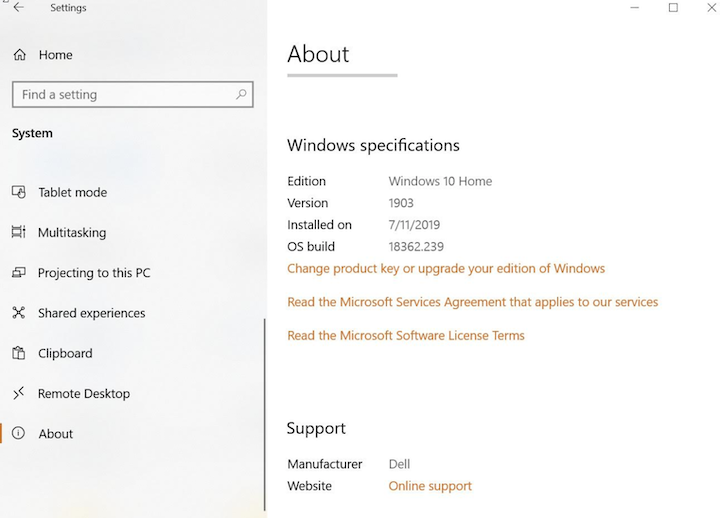
Task: Click the Remote Desktop icon
Action: (x=18, y=394)
